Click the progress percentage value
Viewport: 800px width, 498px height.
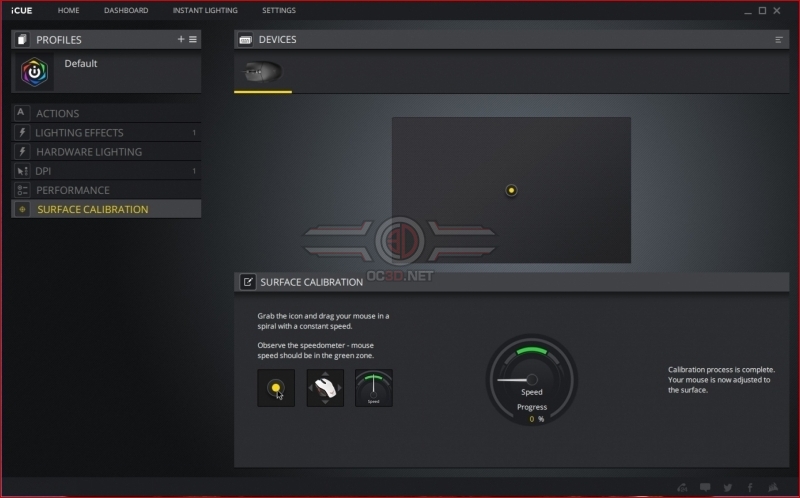point(536,419)
